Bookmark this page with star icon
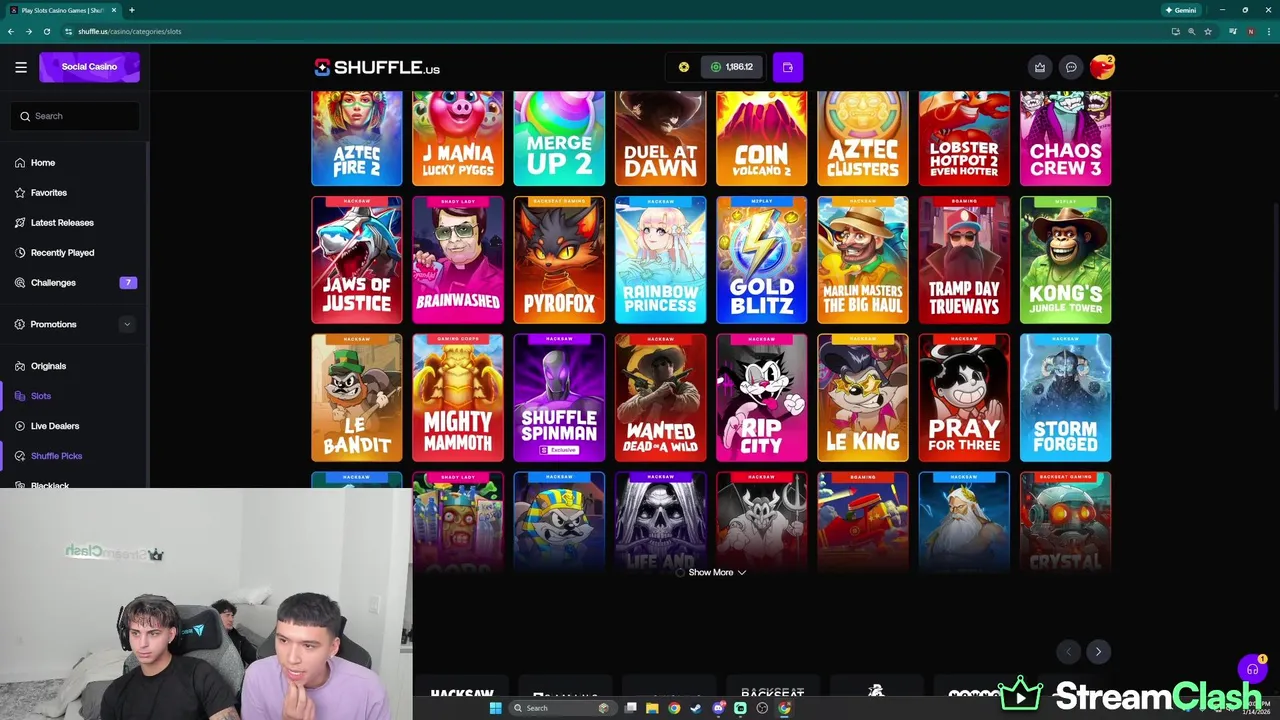 [x=1208, y=31]
